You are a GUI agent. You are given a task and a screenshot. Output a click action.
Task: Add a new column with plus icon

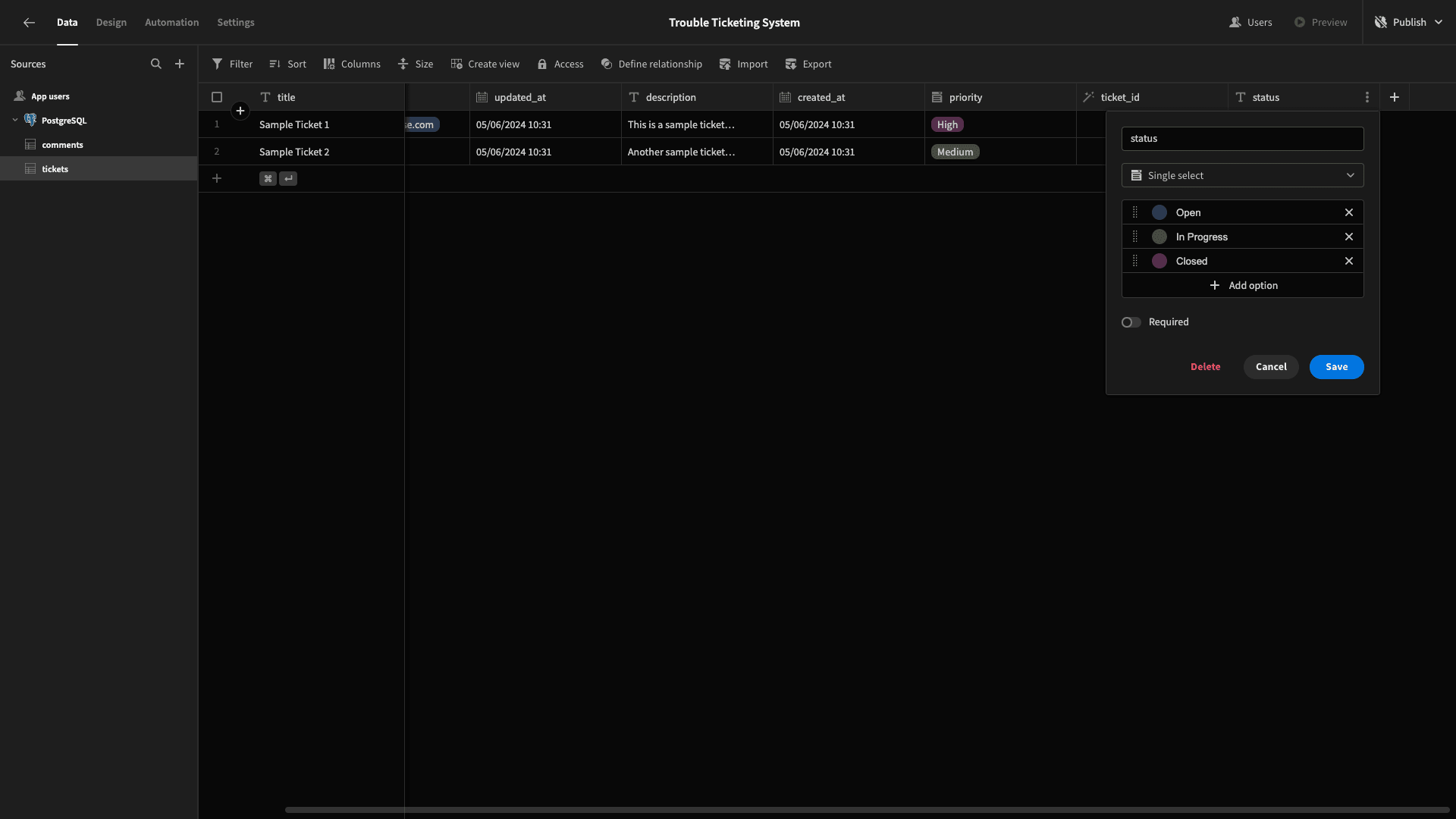1395,97
